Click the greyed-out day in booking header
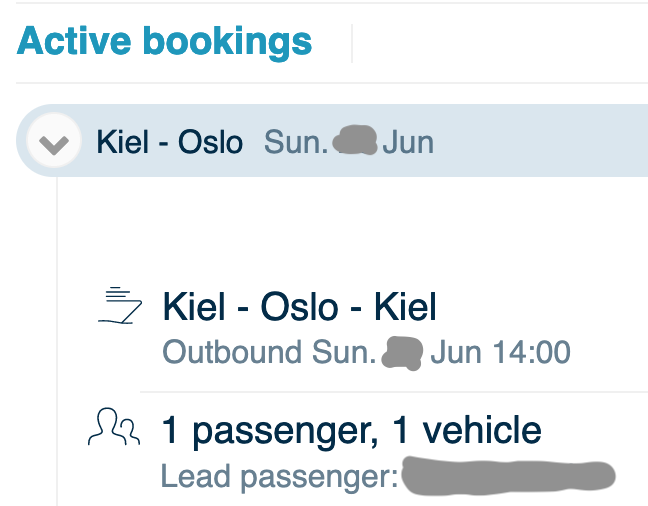 (x=355, y=141)
